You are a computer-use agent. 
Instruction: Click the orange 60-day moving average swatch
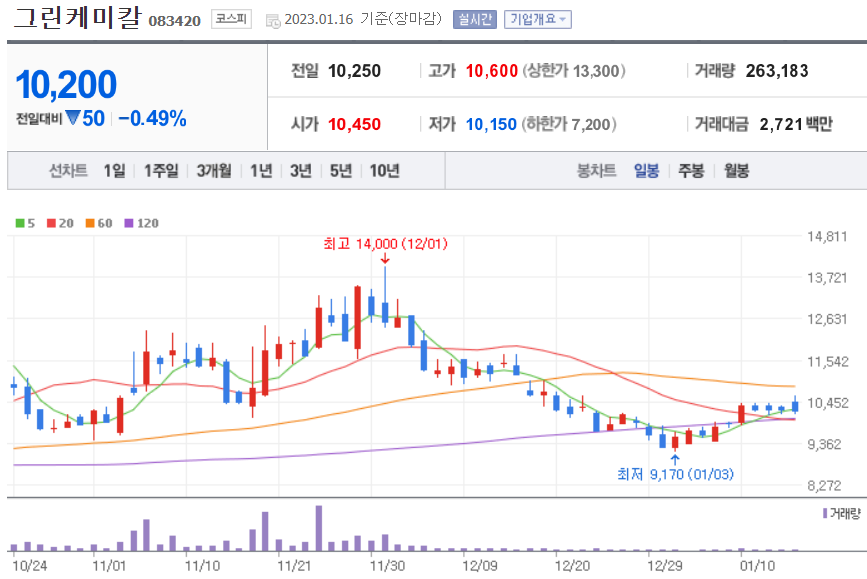pyautogui.click(x=90, y=223)
